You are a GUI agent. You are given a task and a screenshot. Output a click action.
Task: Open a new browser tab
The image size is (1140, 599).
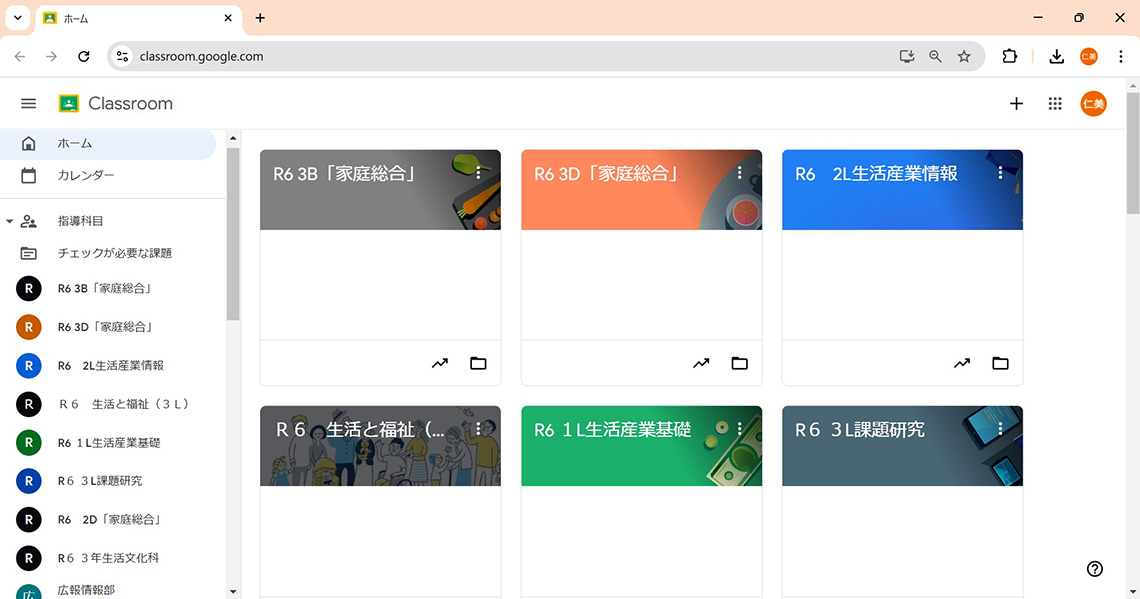(260, 18)
